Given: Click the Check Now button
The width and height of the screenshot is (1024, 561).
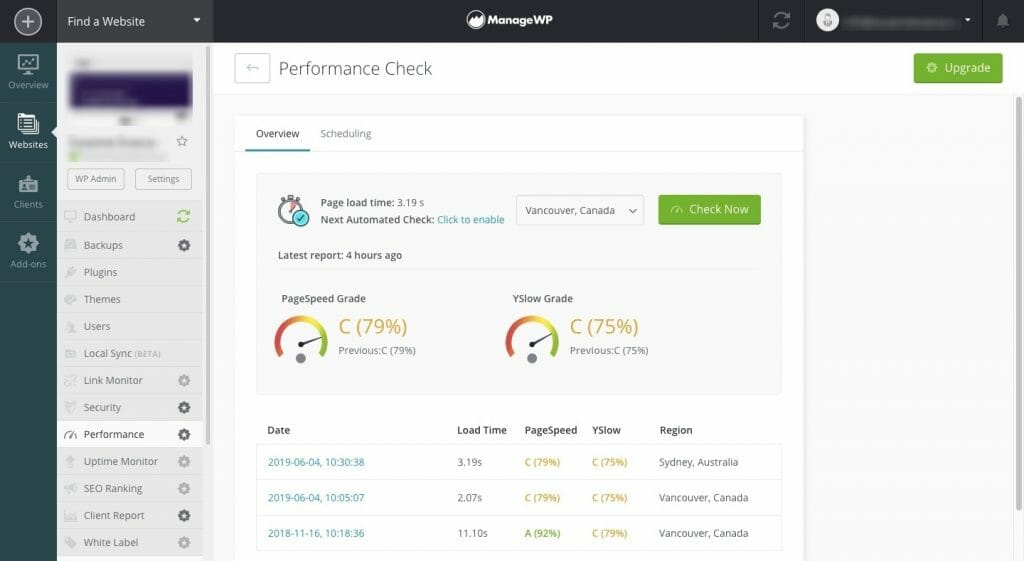Looking at the screenshot, I should [709, 210].
